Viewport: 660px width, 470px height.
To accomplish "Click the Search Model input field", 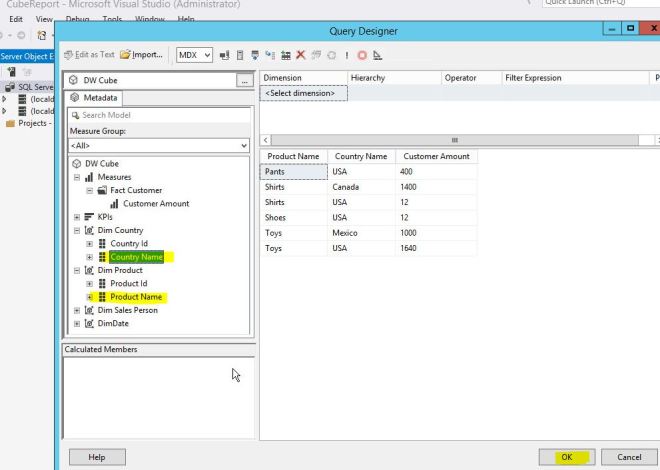I will coord(160,115).
